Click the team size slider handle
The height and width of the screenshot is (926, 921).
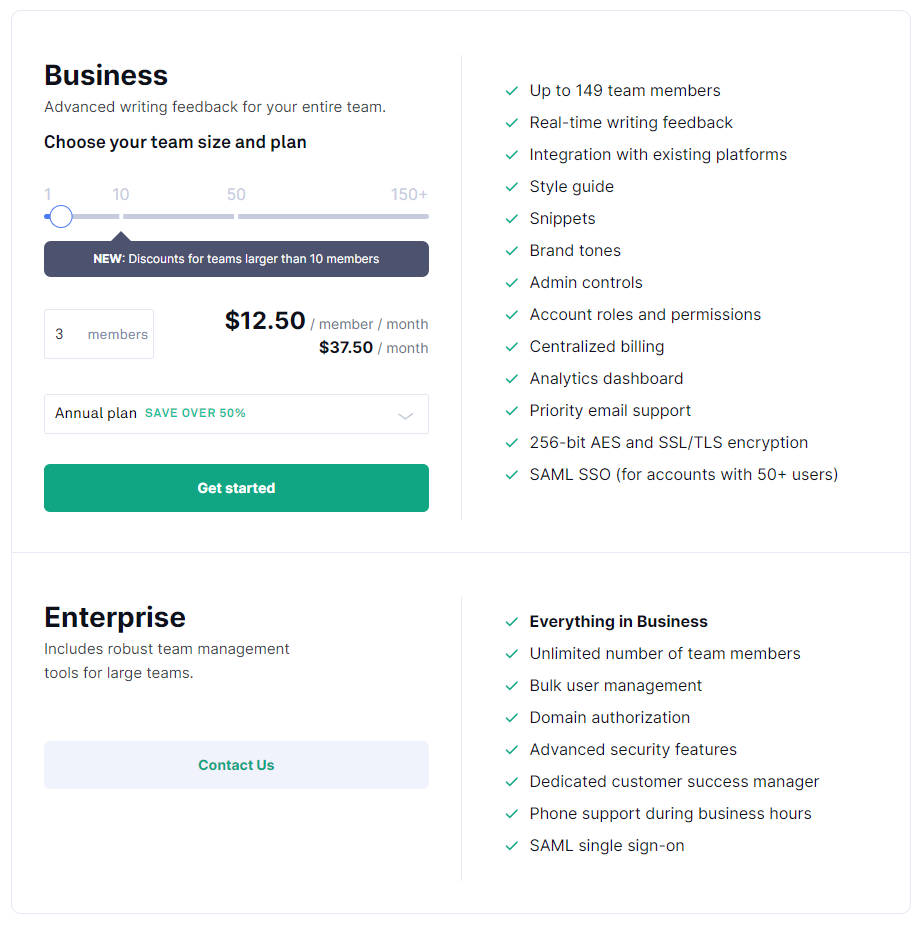tap(61, 216)
